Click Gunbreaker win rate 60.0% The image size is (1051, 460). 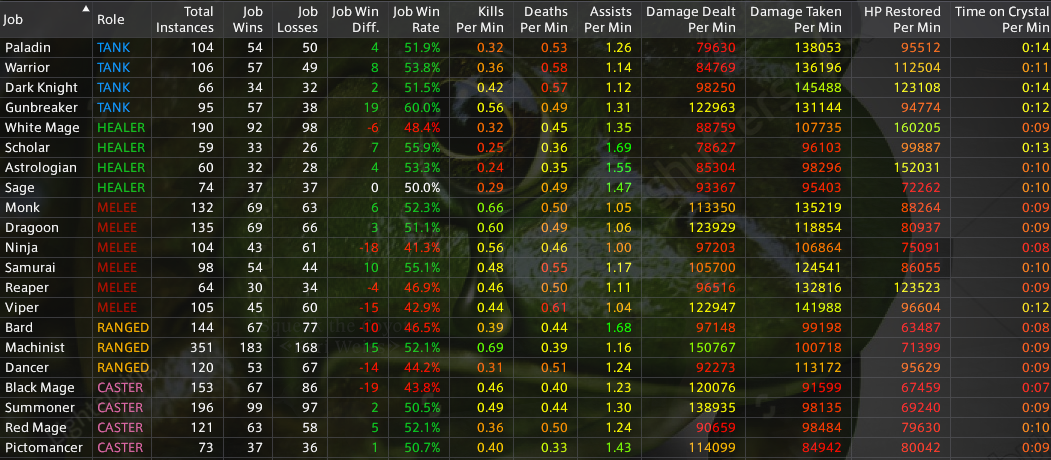point(422,108)
